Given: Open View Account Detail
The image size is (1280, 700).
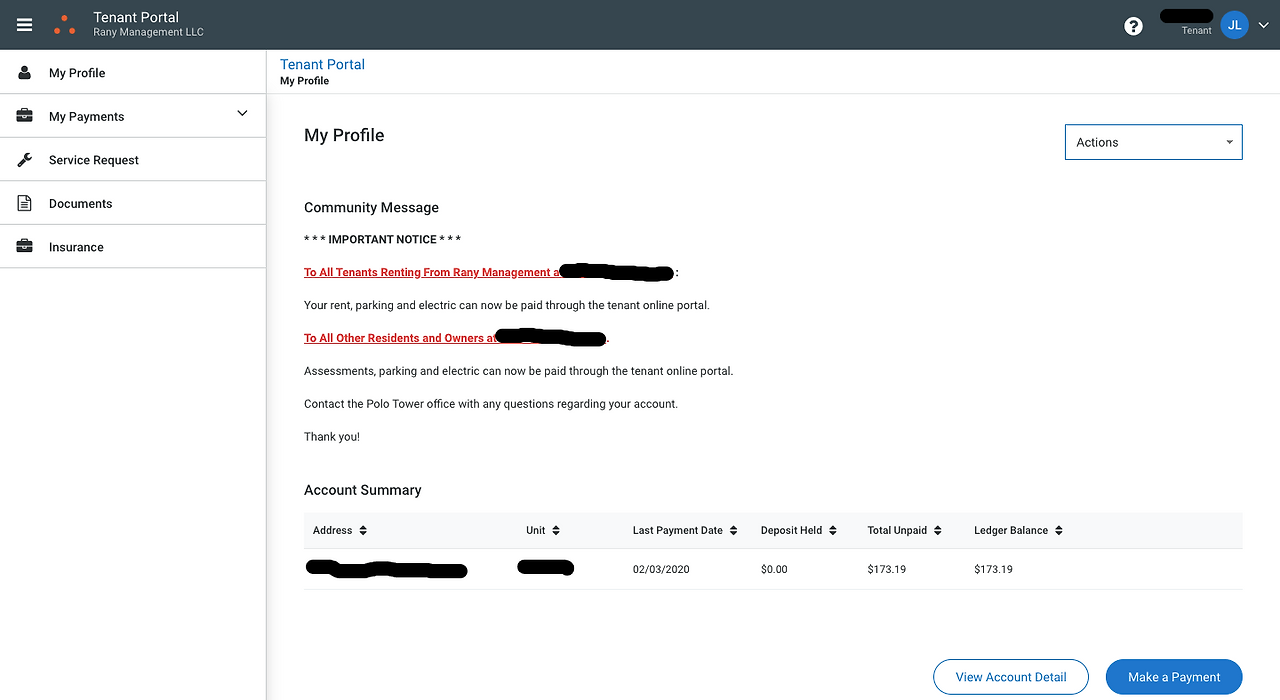Looking at the screenshot, I should pyautogui.click(x=1010, y=677).
